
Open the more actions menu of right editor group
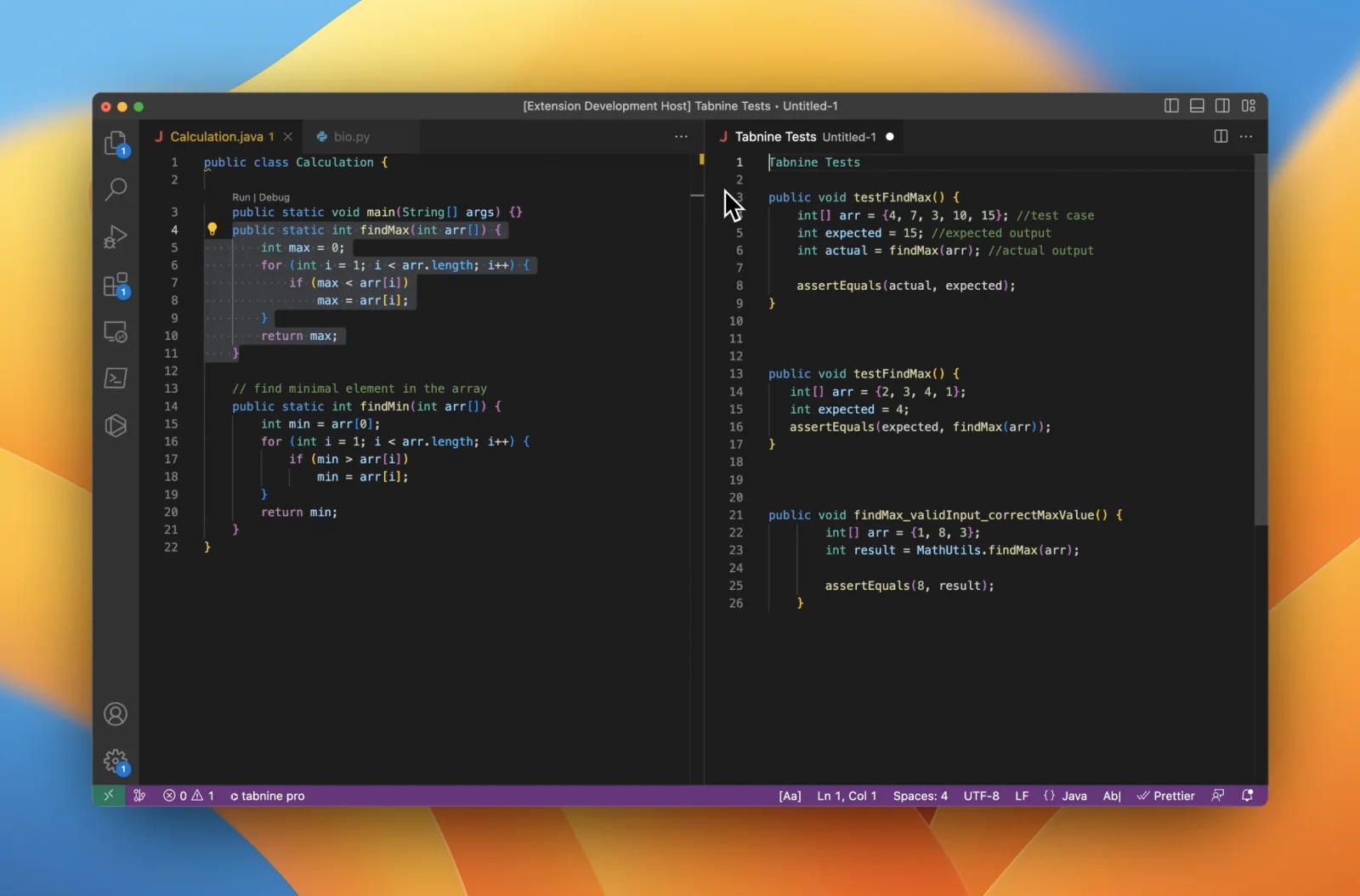tap(1246, 136)
